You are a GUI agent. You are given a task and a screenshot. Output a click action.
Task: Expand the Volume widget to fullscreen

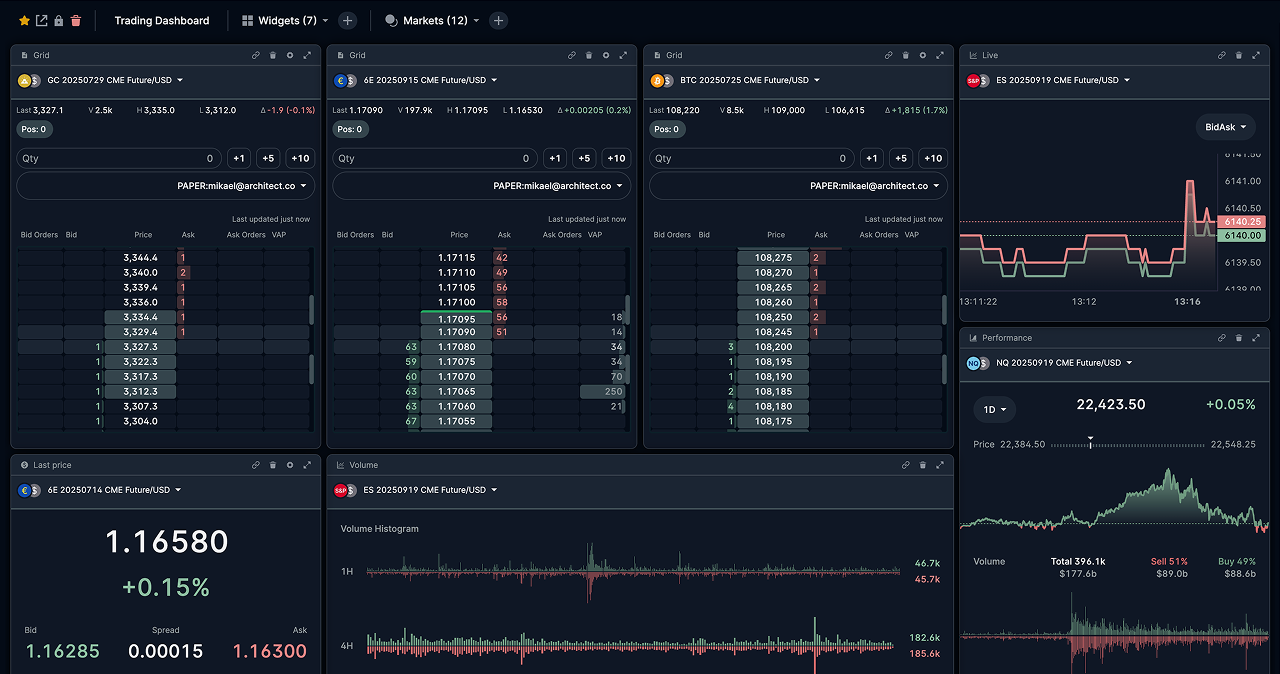pos(938,464)
